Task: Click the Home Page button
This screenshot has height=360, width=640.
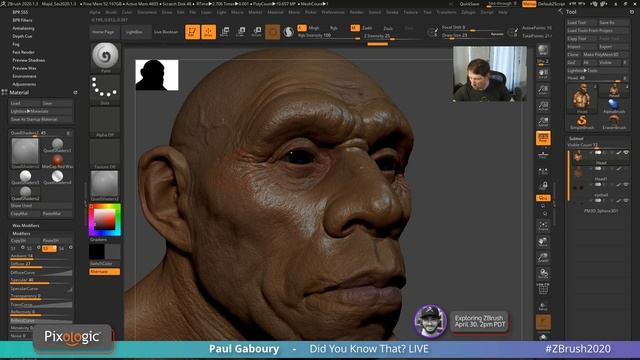Action: (x=103, y=32)
